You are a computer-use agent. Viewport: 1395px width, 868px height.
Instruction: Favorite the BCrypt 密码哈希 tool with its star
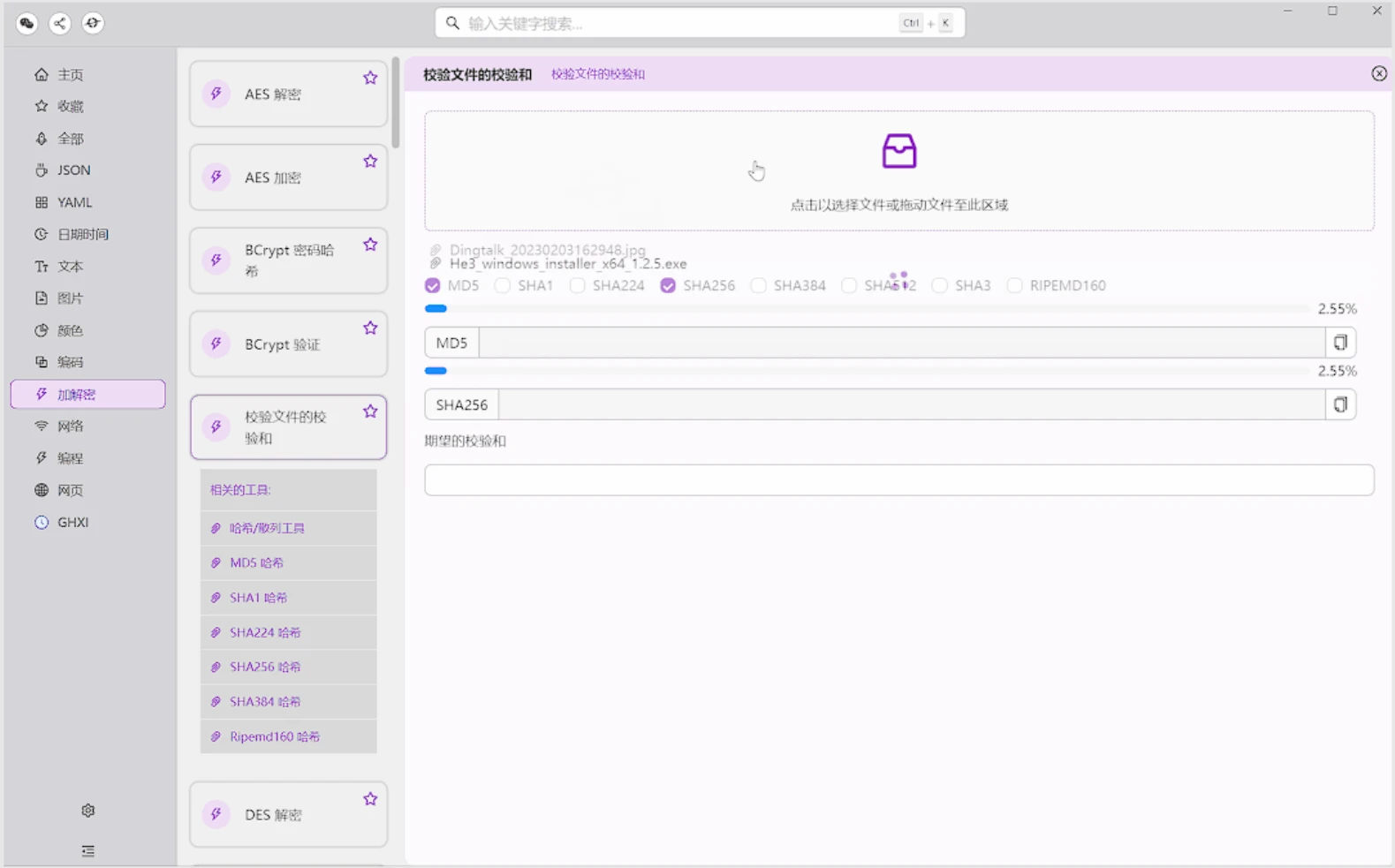coord(370,245)
